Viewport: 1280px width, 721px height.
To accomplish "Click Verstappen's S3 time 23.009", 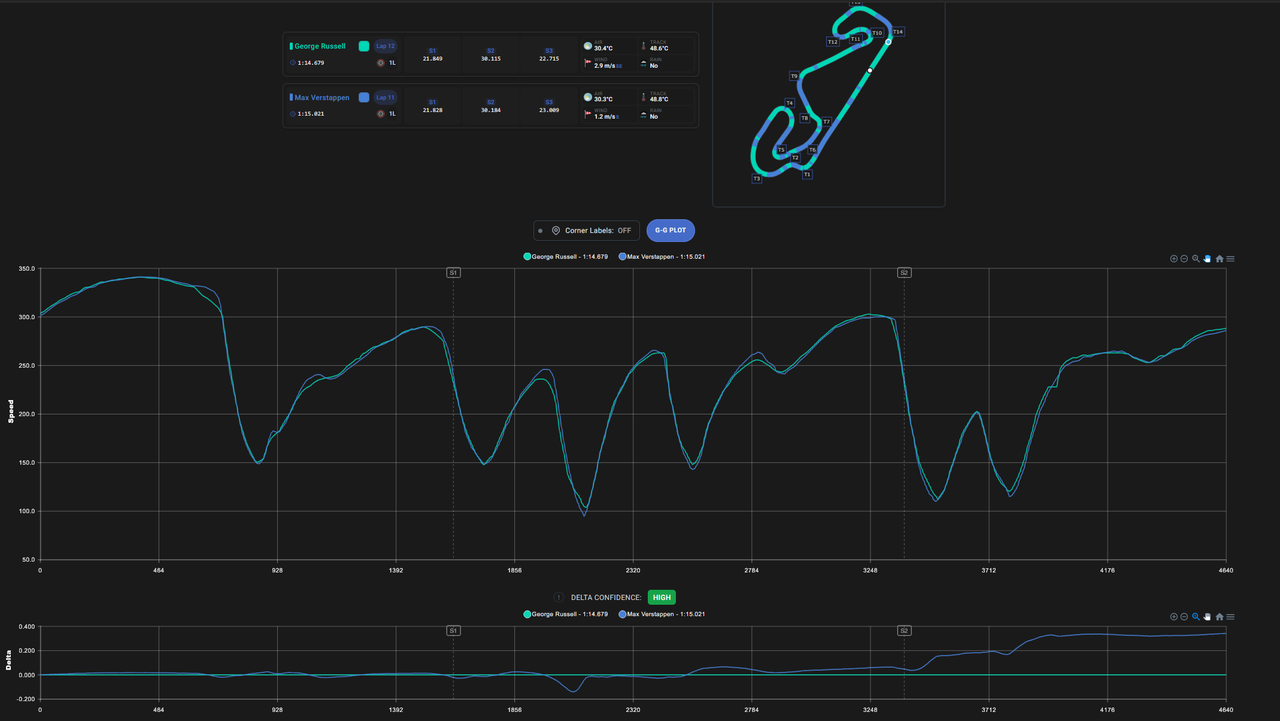I will (x=549, y=110).
